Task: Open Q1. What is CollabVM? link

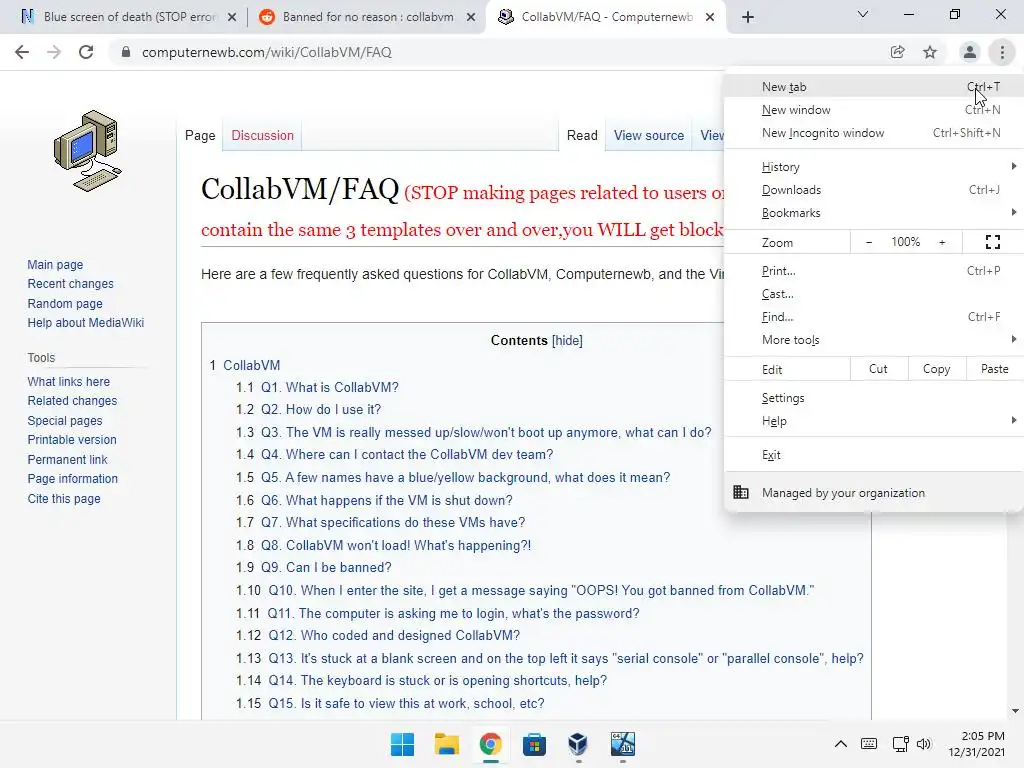Action: click(330, 387)
